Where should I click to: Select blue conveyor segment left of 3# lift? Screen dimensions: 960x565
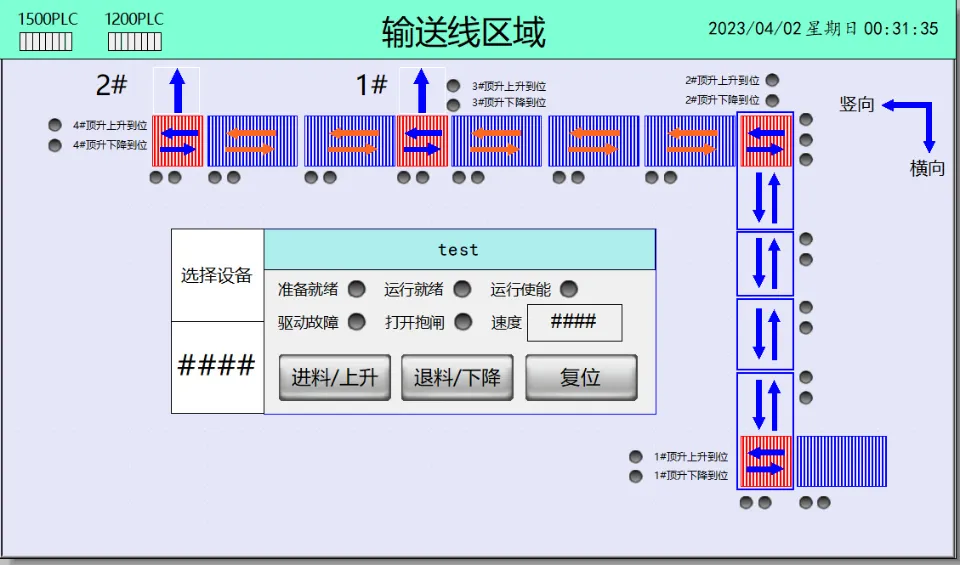[x=350, y=141]
